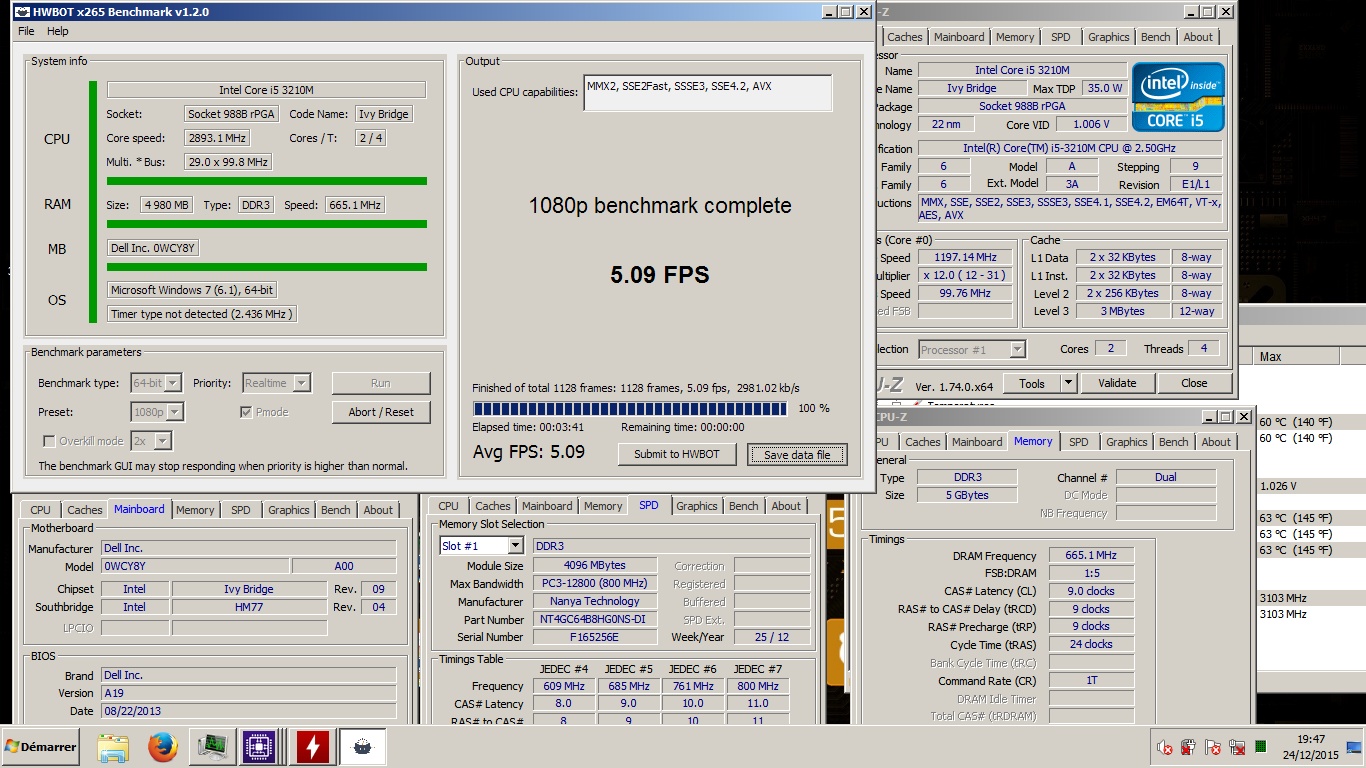Image resolution: width=1366 pixels, height=768 pixels.
Task: Open SPD tab in the DRAM timings CPU-Z window
Action: click(x=1078, y=442)
